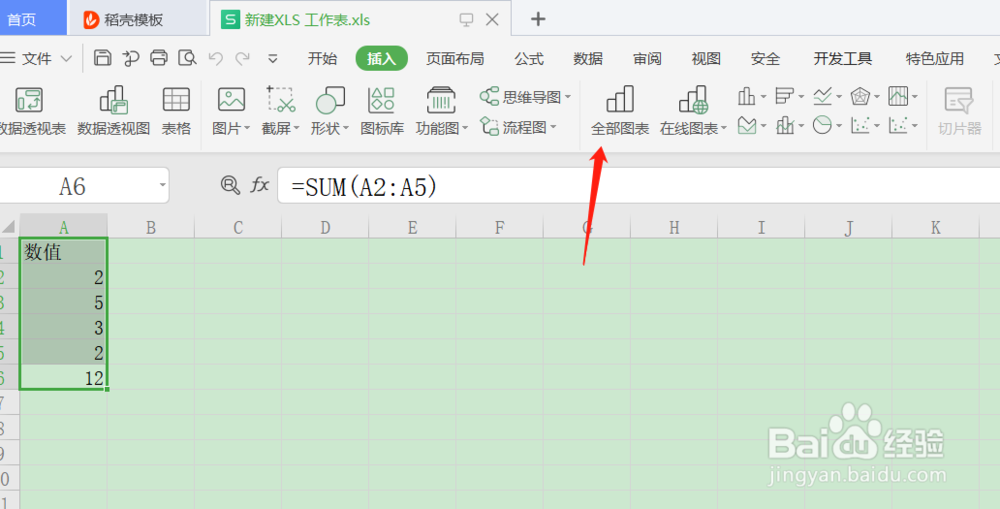1000x509 pixels.
Task: Click the presentation screen icon on file tab
Action: [466, 20]
